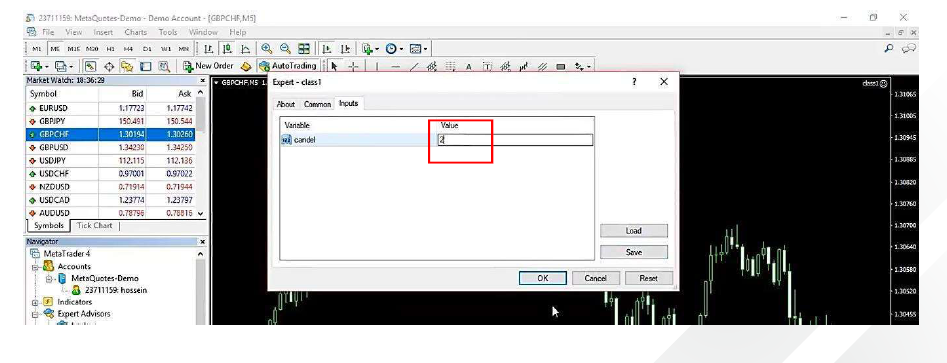Click the search magnifier at top right
This screenshot has width=947, height=363.
[888, 48]
